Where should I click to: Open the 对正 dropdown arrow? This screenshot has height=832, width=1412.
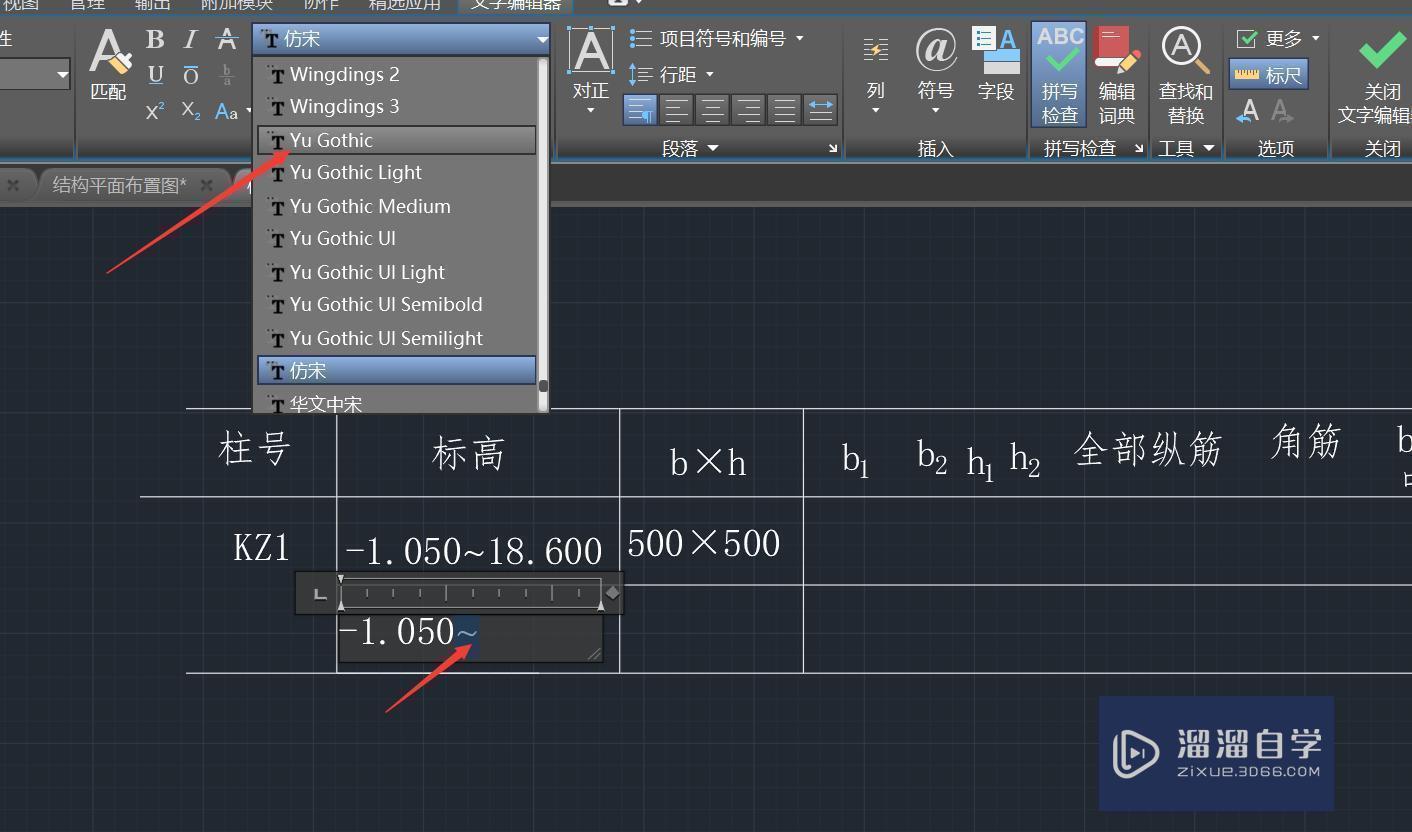[x=591, y=111]
